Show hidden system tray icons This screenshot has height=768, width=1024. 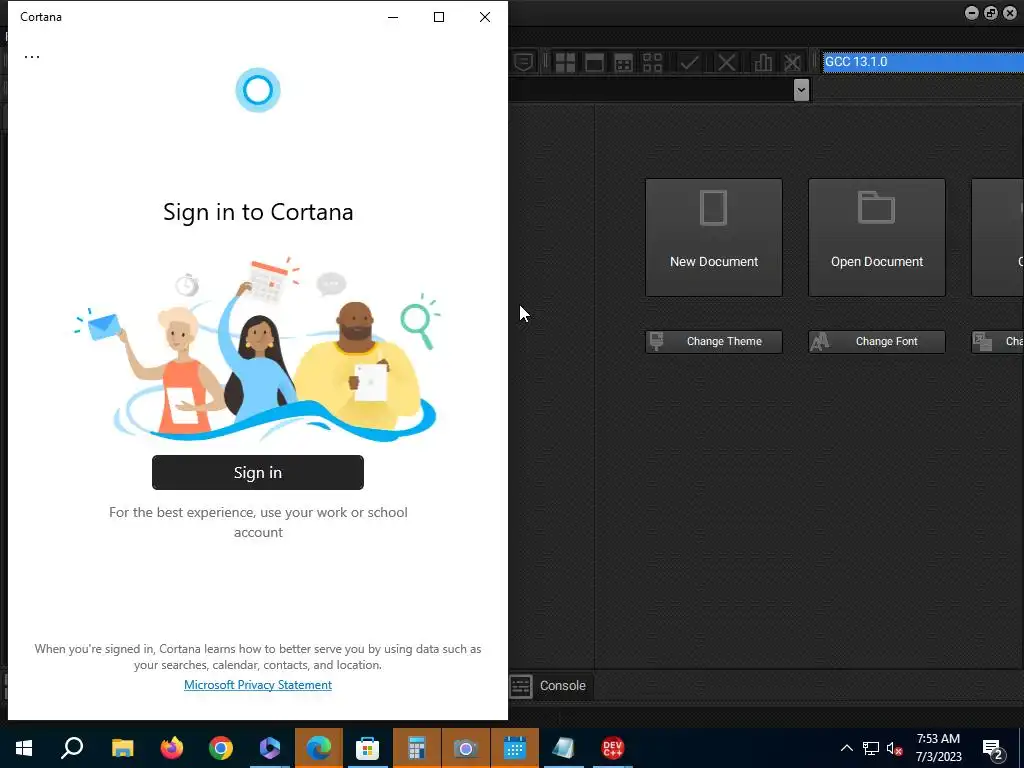point(846,748)
